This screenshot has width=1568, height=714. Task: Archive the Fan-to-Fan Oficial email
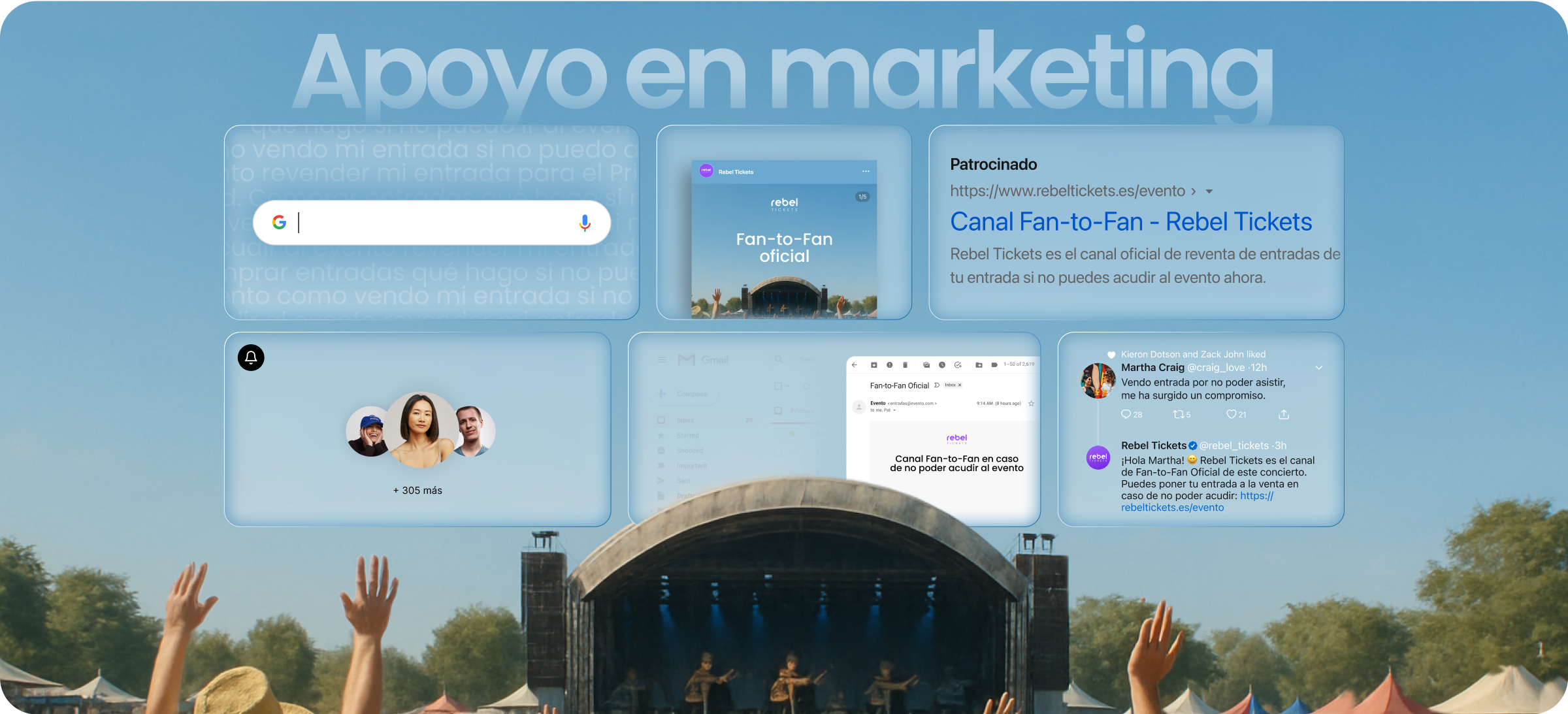coord(874,365)
